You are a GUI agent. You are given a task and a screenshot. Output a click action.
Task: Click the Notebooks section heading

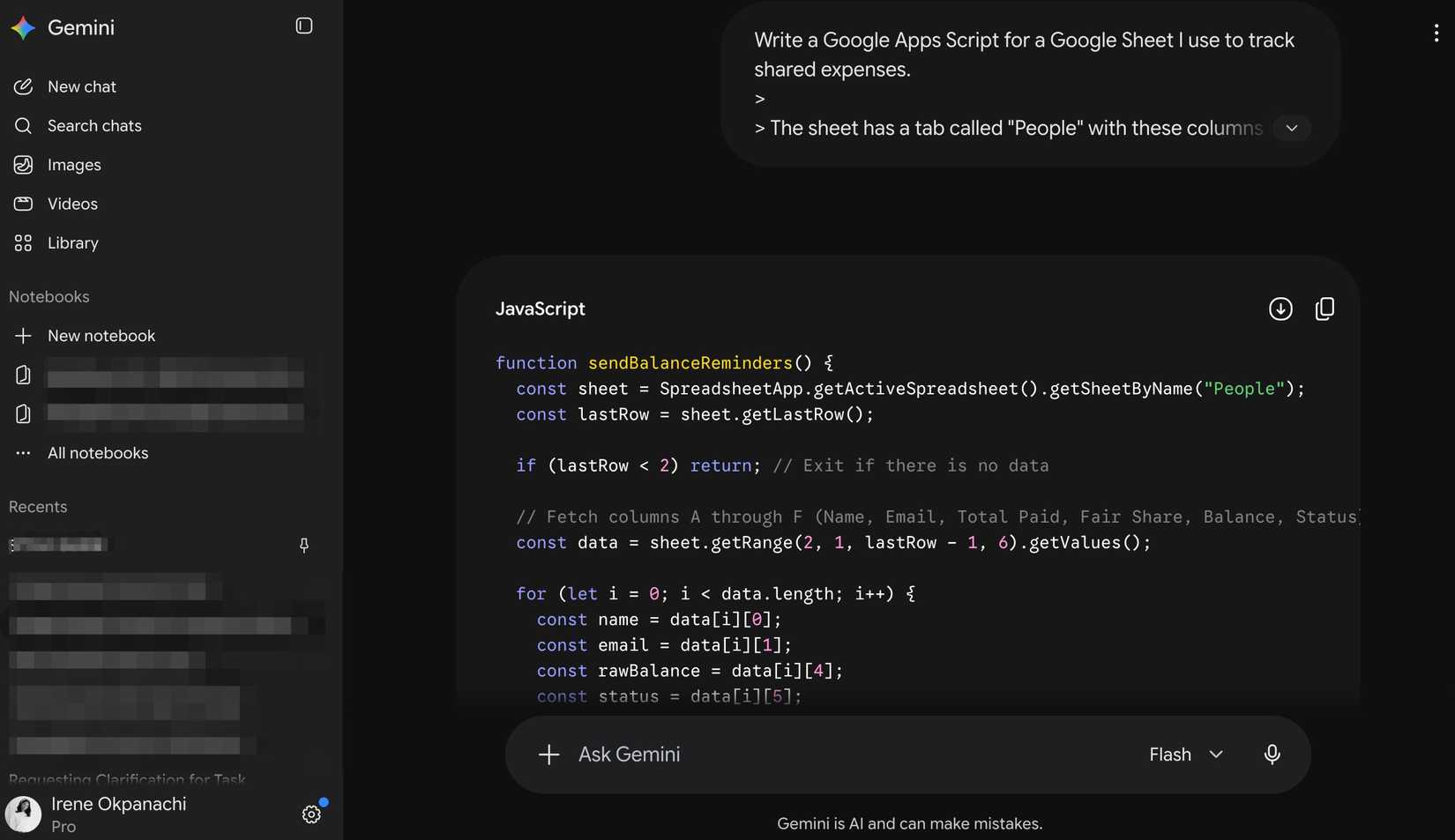click(49, 296)
